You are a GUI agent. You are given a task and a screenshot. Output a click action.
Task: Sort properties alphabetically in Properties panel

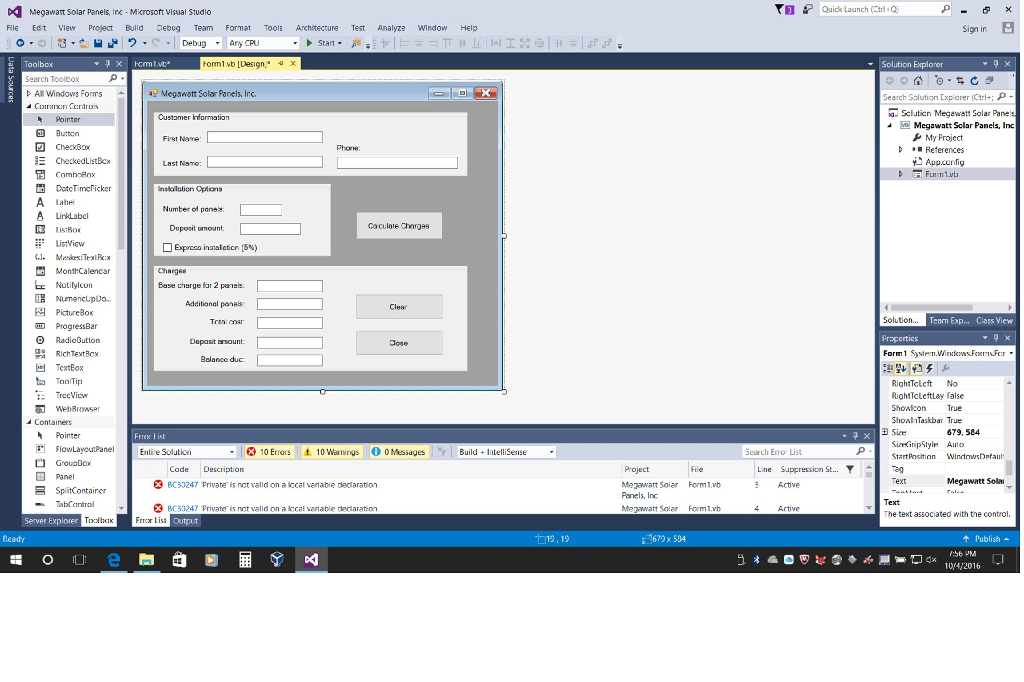coord(899,368)
